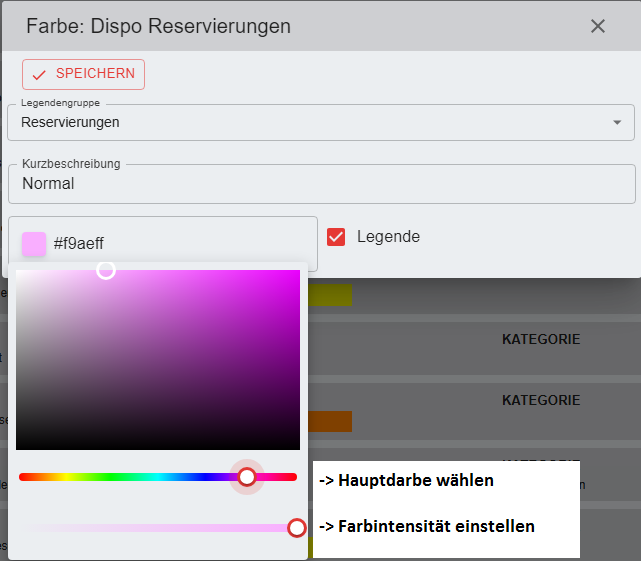This screenshot has height=561, width=641.
Task: Click the pink color preview swatch
Action: click(34, 243)
